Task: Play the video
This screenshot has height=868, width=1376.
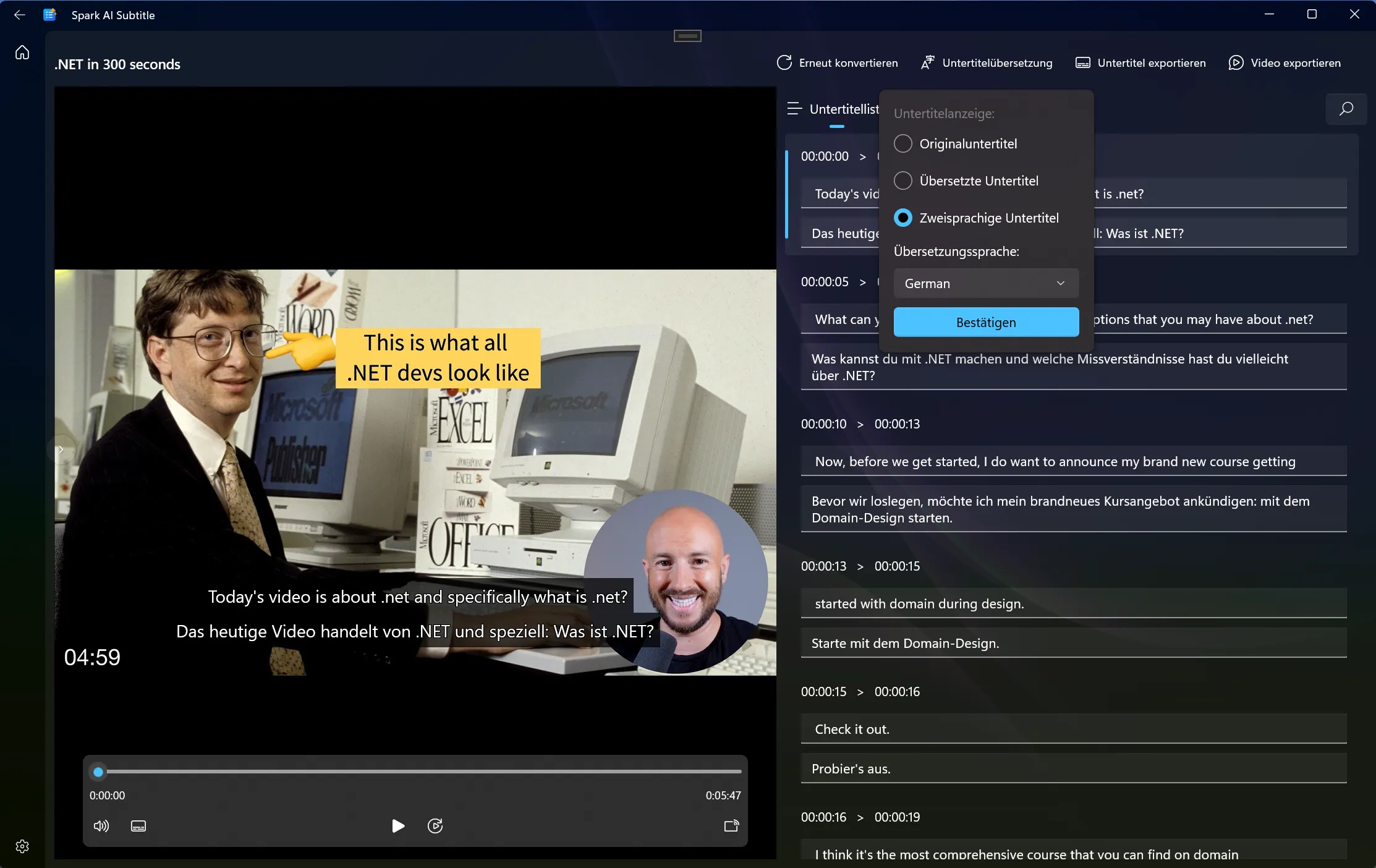Action: pyautogui.click(x=398, y=826)
